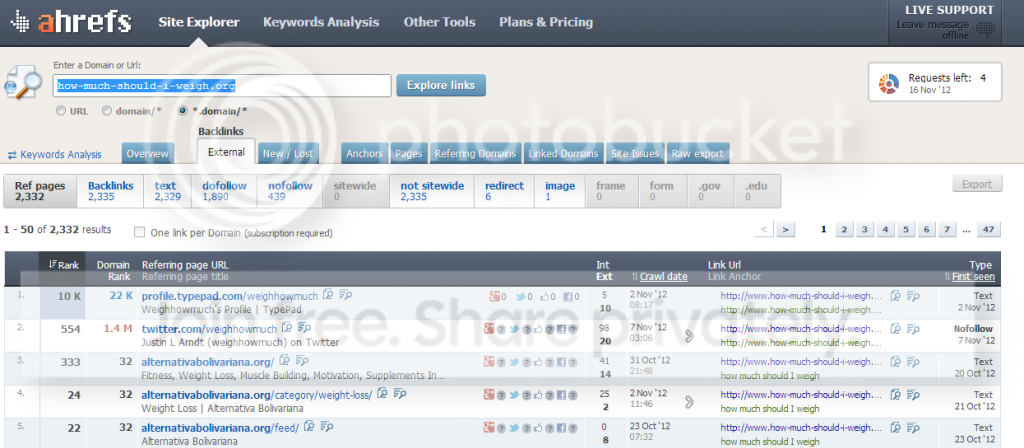Click the list-search icon after alternativabolivariana.org/category/weight-loss/
Image resolution: width=1024 pixels, height=448 pixels.
click(x=400, y=393)
